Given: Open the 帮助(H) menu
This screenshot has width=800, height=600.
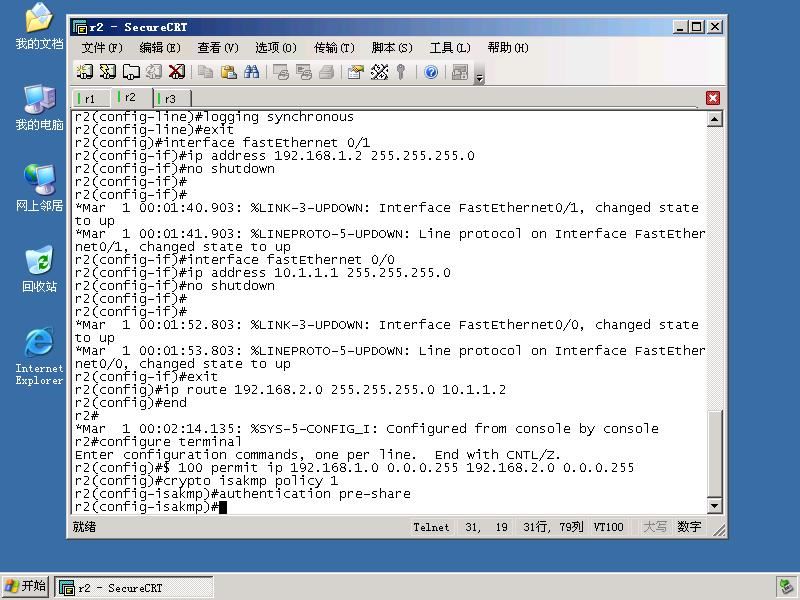Looking at the screenshot, I should point(508,48).
